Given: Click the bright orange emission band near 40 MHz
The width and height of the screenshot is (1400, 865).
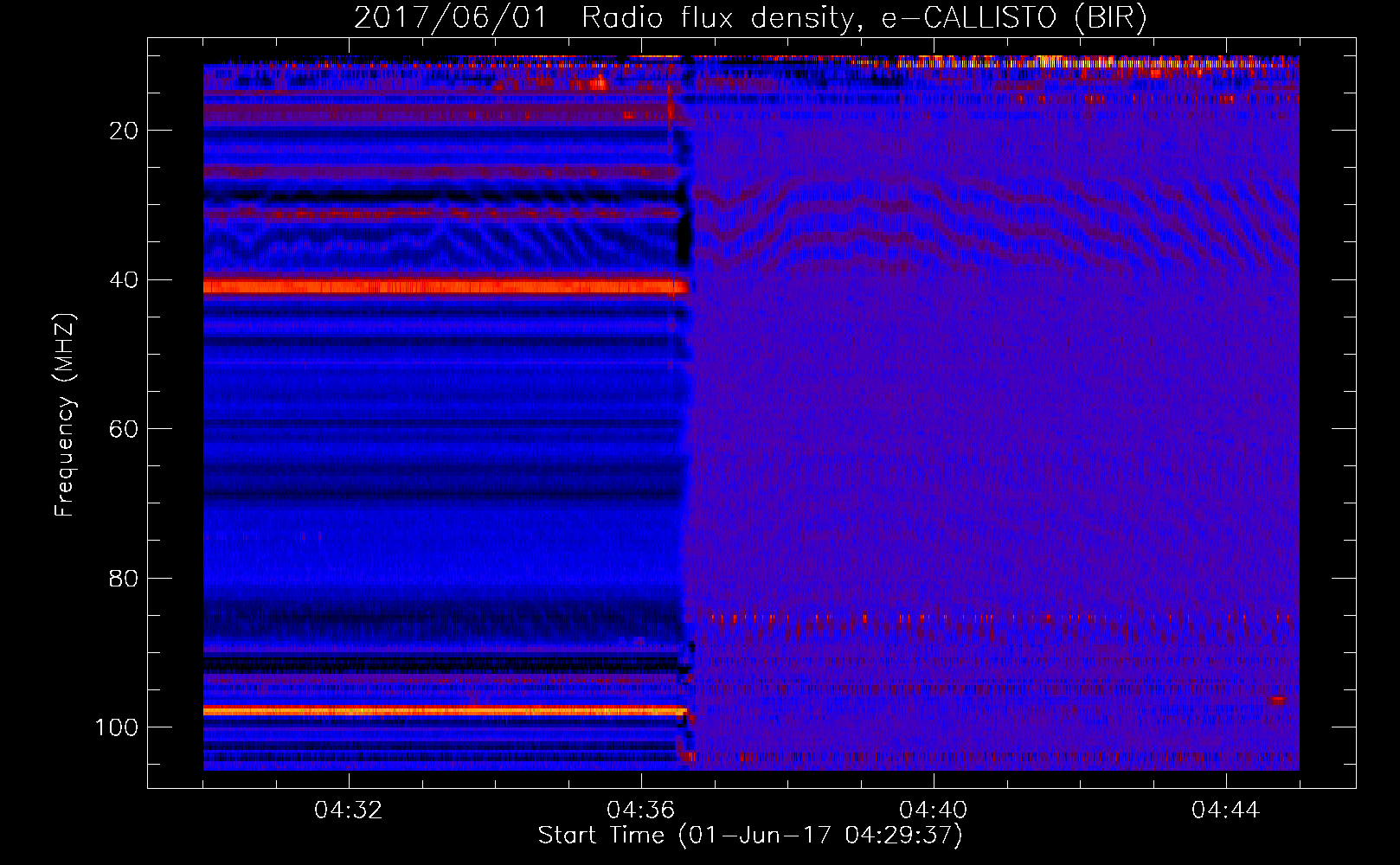Looking at the screenshot, I should tap(446, 286).
